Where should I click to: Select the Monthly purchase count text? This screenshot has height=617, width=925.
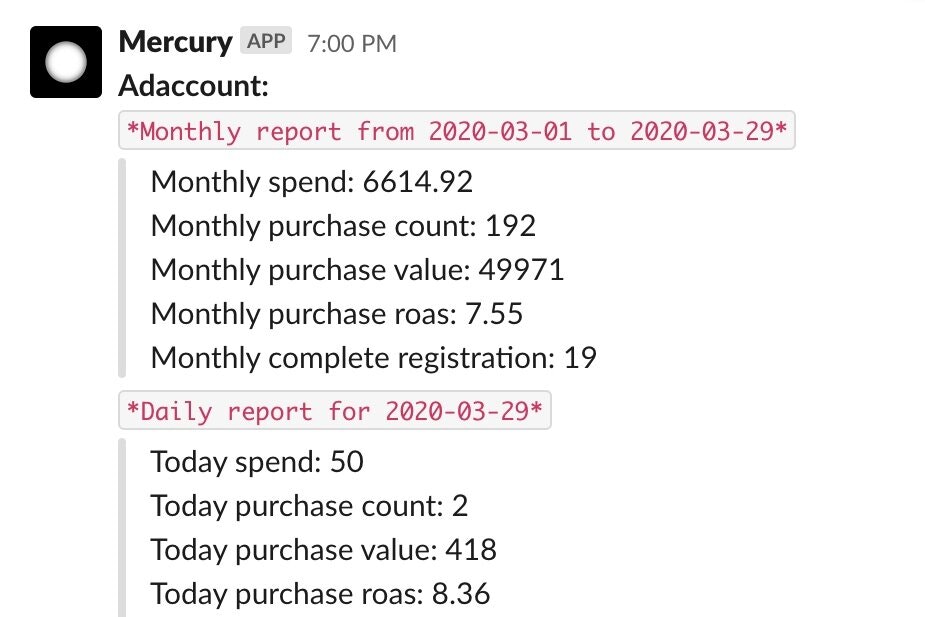click(x=342, y=226)
